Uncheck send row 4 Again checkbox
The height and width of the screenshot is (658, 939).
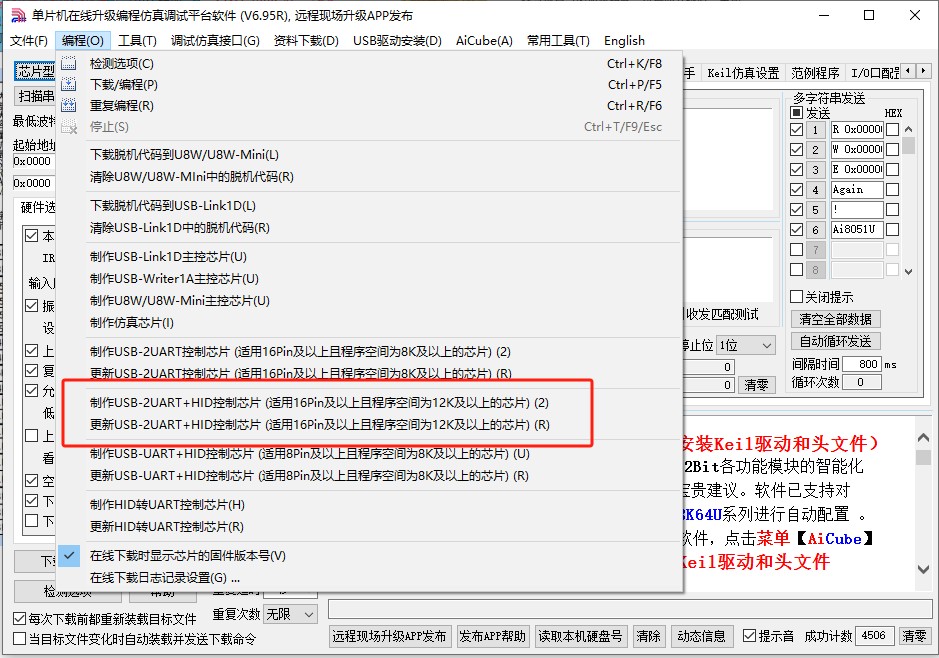[x=796, y=190]
